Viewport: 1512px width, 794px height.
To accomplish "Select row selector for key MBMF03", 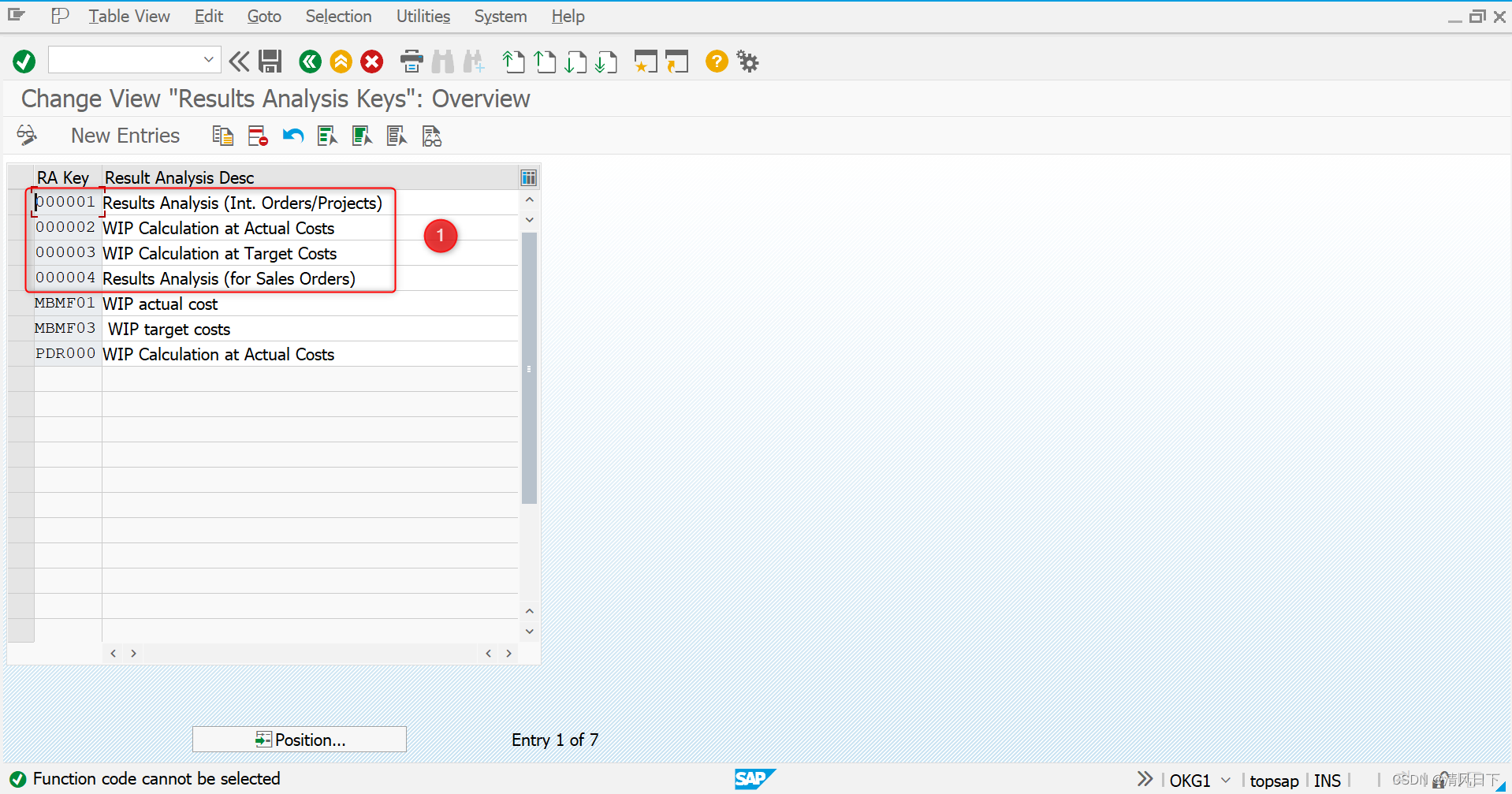I will click(20, 328).
